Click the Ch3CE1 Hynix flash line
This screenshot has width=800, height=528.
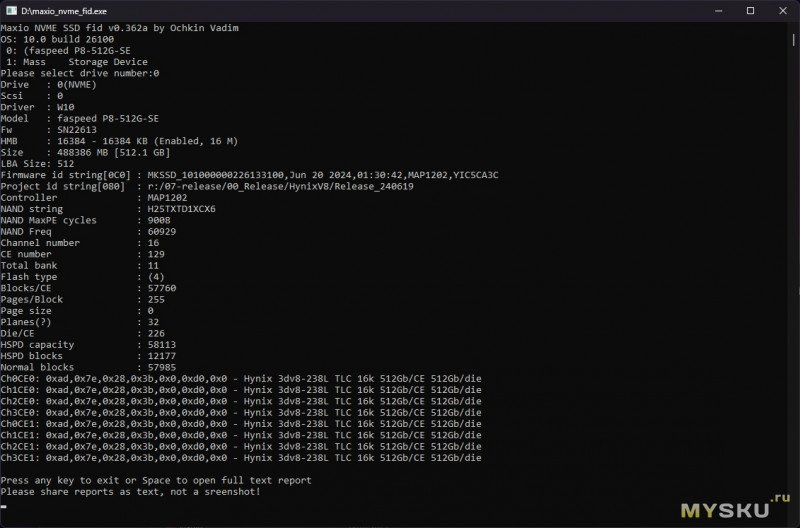point(241,458)
